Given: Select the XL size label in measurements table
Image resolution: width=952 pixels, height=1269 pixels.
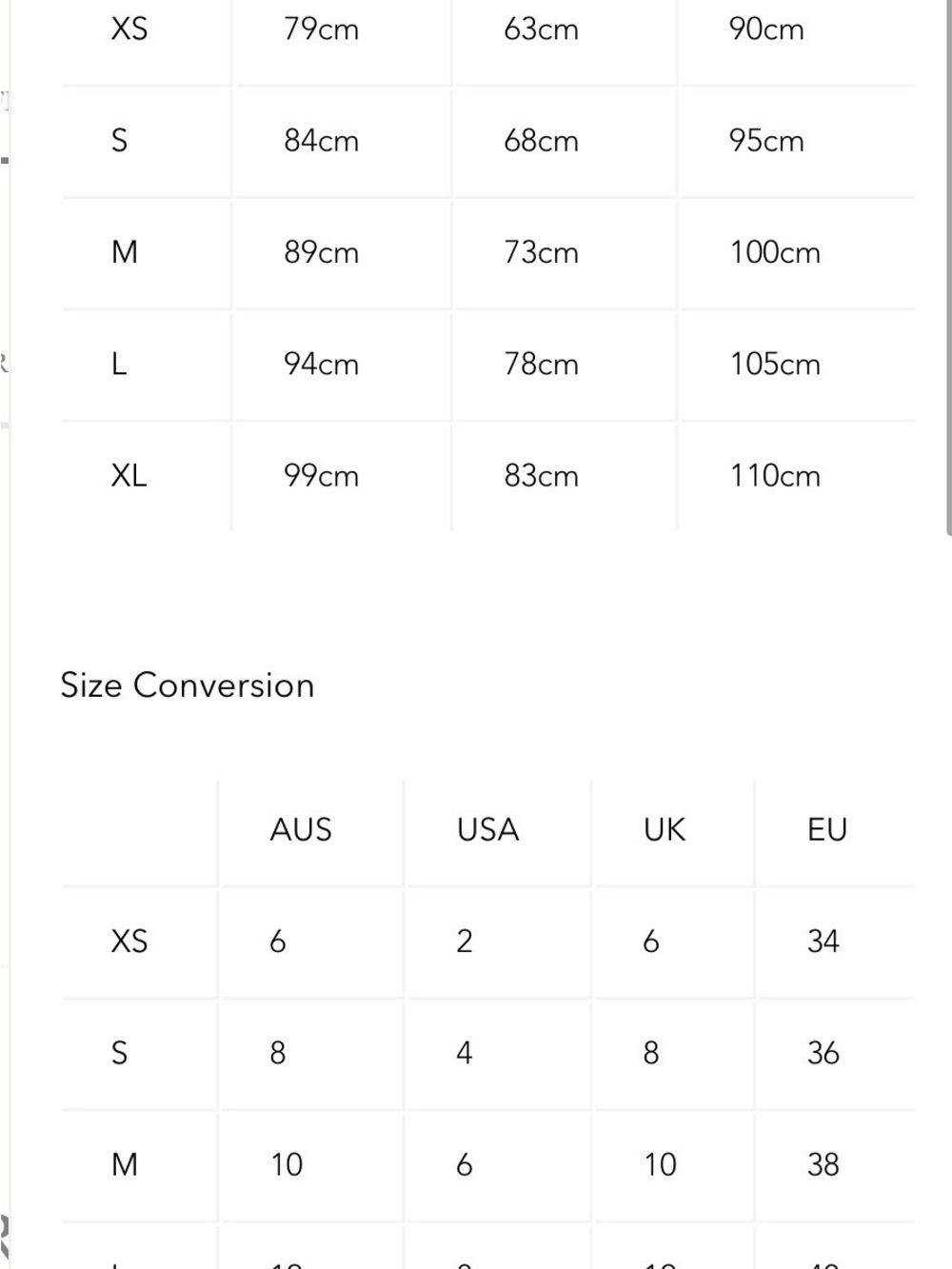Looking at the screenshot, I should (x=129, y=475).
